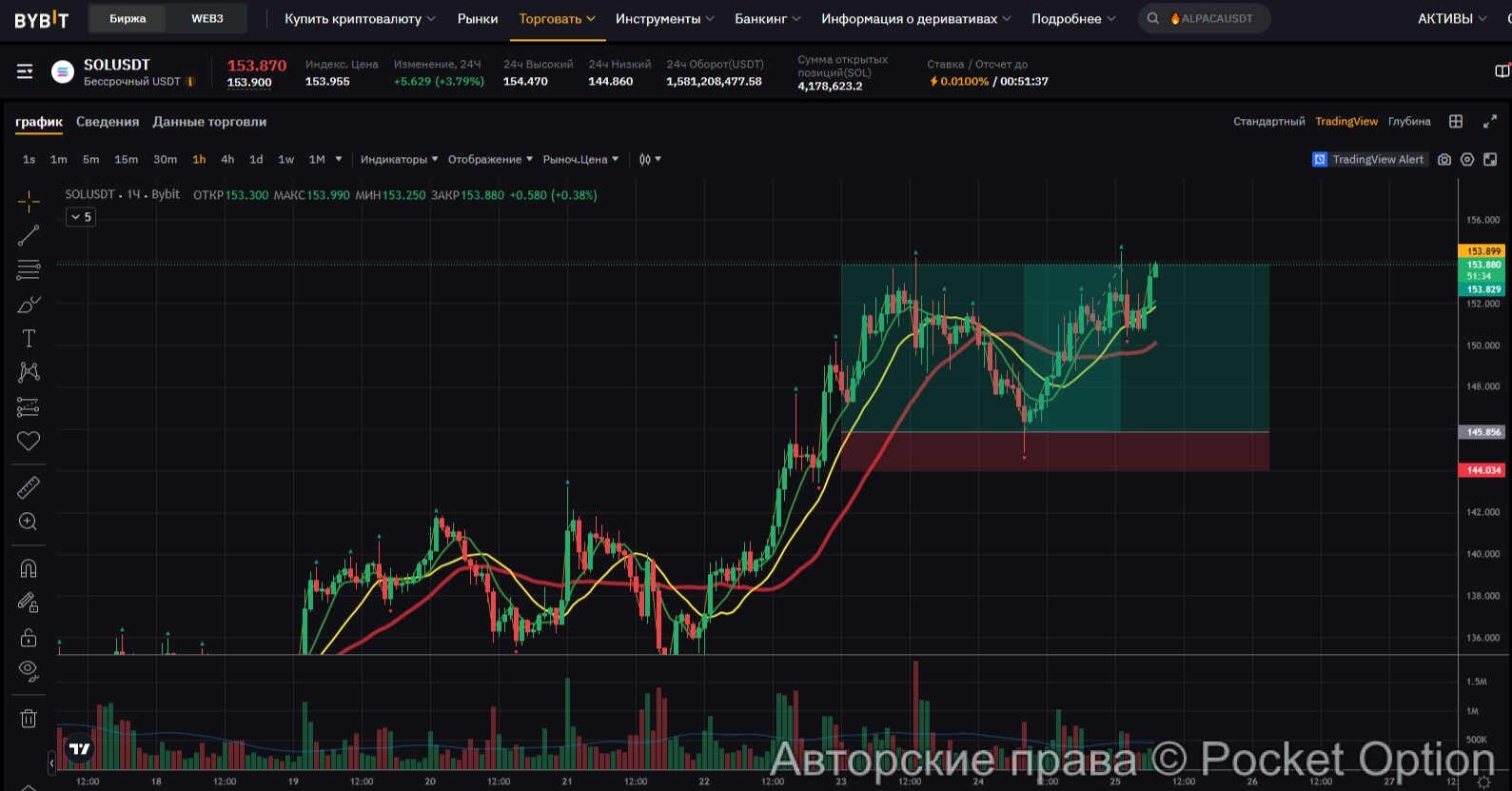Select the Text annotation tool
This screenshot has height=791, width=1512.
29,339
